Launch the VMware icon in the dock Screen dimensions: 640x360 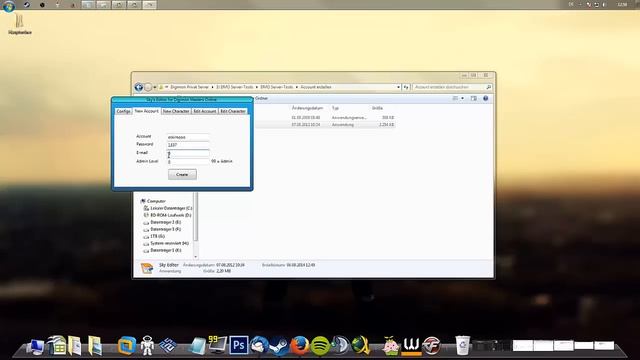tap(127, 346)
